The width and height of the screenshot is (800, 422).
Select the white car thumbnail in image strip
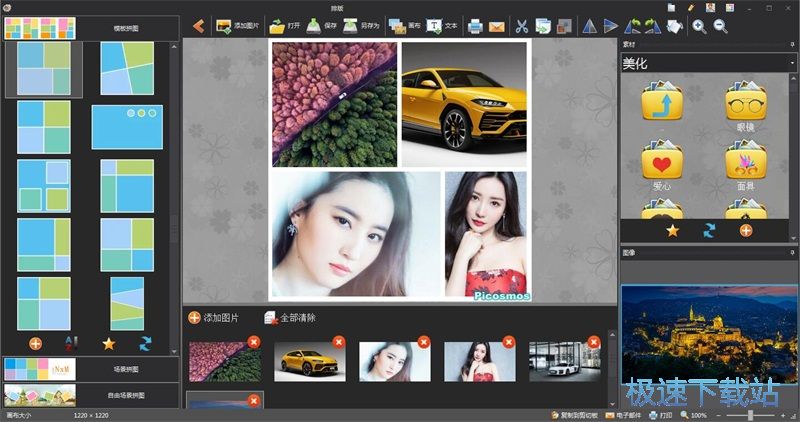[x=565, y=362]
